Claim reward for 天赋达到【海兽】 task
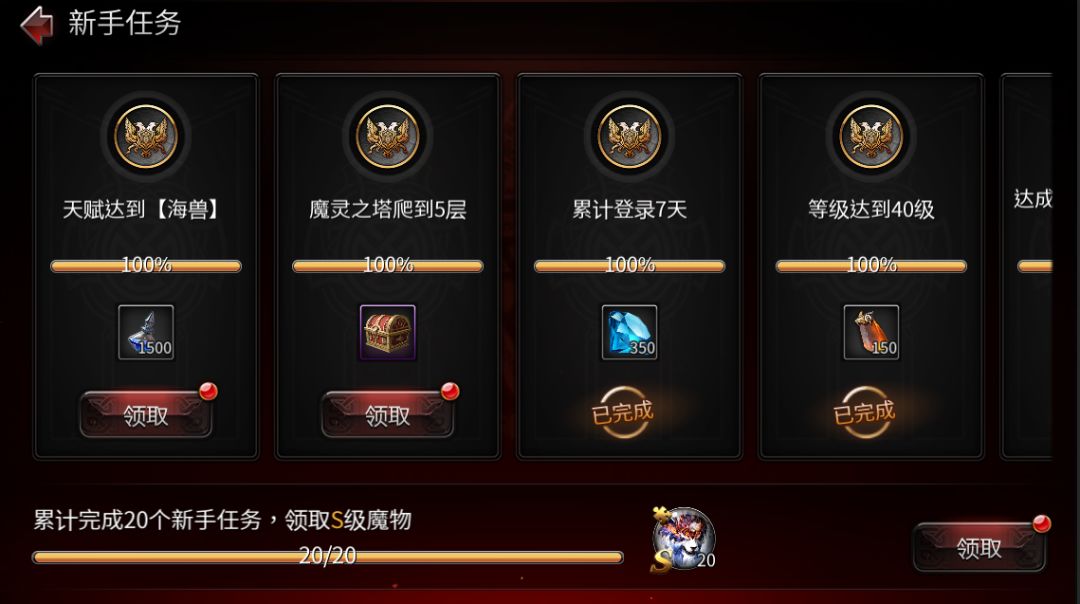This screenshot has height=604, width=1080. [x=146, y=415]
